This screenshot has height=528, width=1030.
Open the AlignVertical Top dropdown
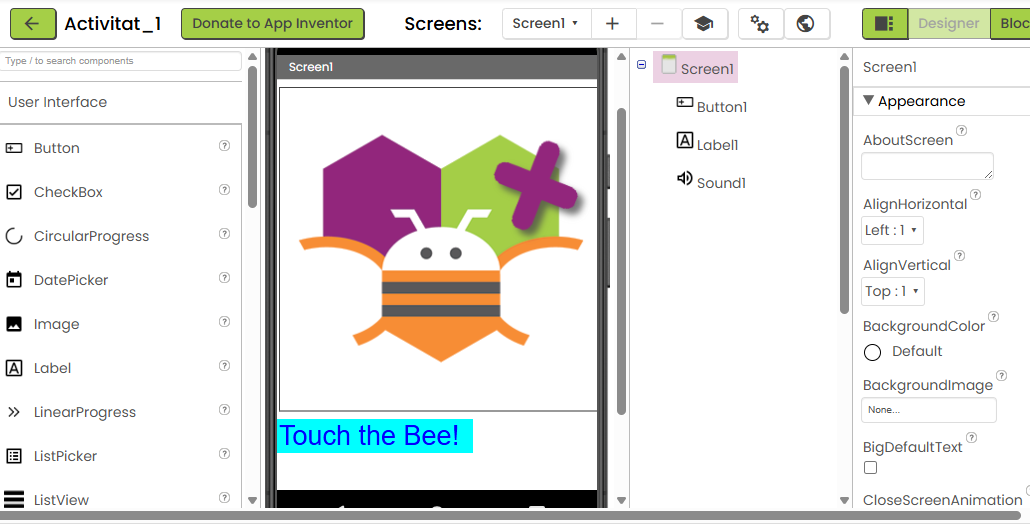pyautogui.click(x=892, y=292)
